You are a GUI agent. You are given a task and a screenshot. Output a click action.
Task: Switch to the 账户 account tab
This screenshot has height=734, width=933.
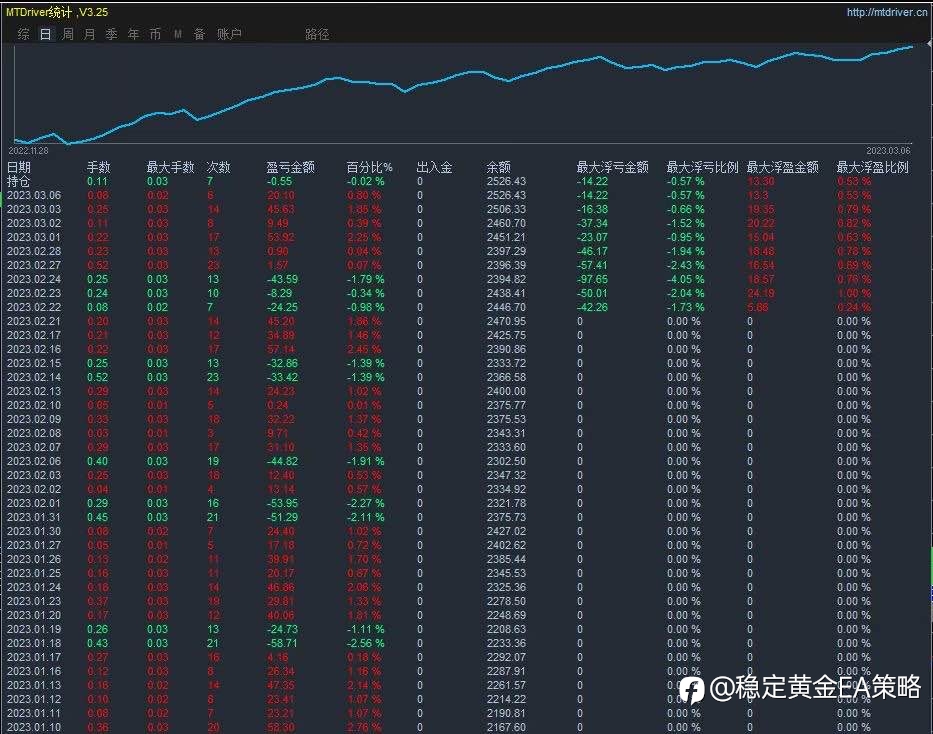tap(229, 34)
